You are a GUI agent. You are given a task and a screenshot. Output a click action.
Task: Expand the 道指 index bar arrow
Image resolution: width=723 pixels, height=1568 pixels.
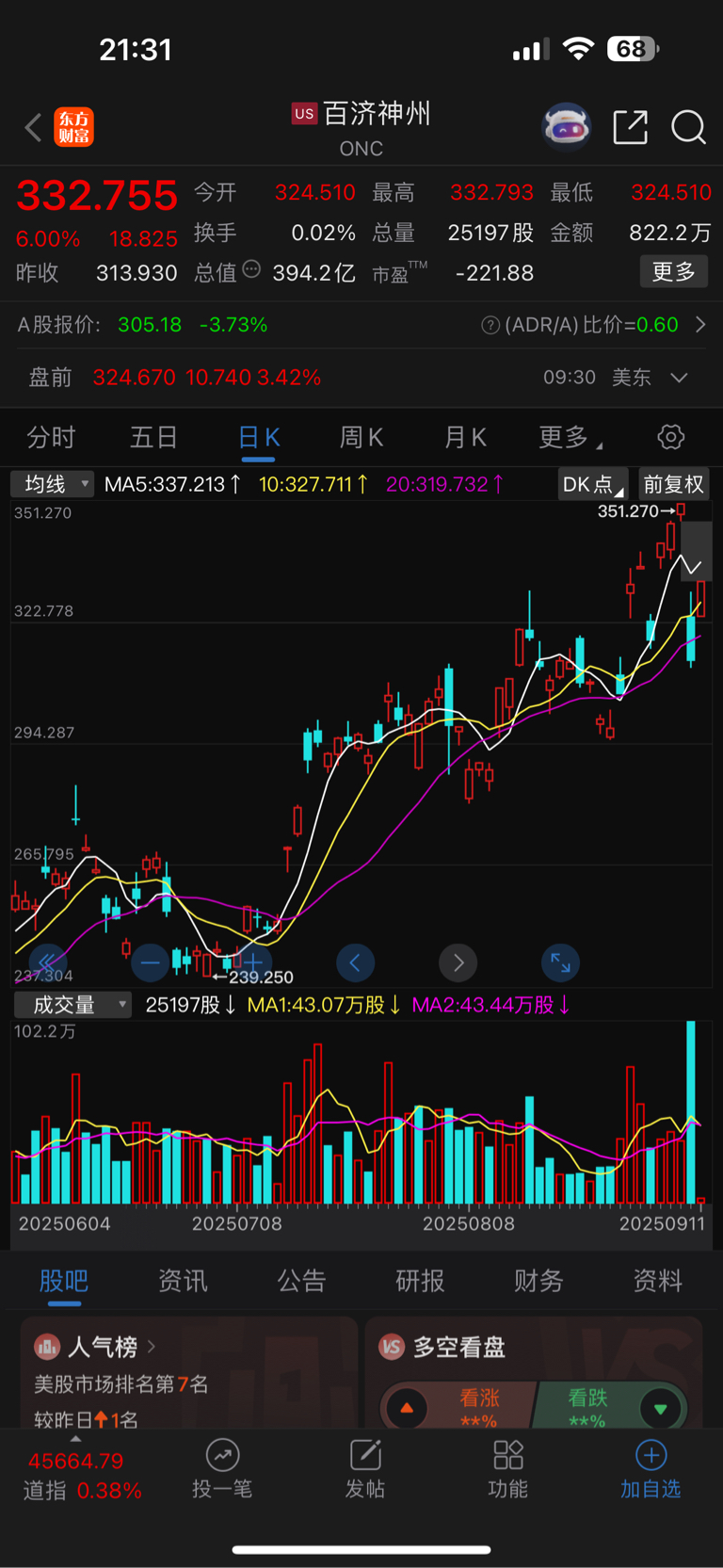tap(75, 1439)
